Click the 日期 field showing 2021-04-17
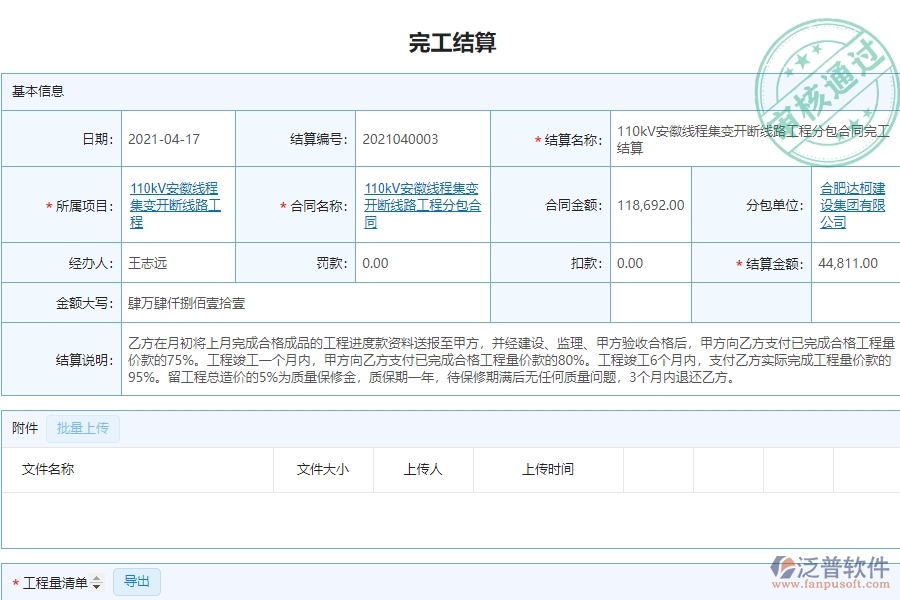Image resolution: width=900 pixels, height=600 pixels. click(x=164, y=139)
